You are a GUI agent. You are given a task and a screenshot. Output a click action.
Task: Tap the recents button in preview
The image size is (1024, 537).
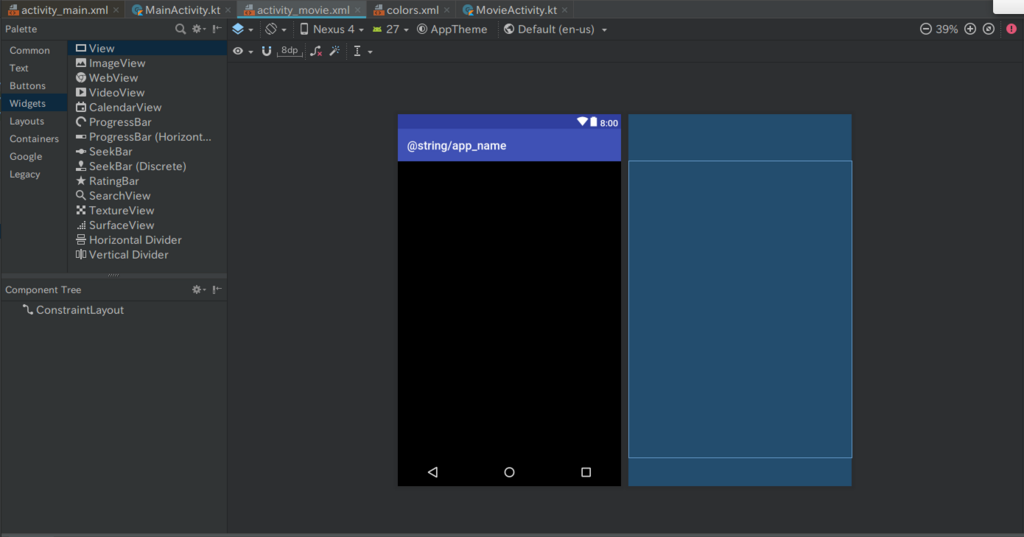(x=586, y=472)
